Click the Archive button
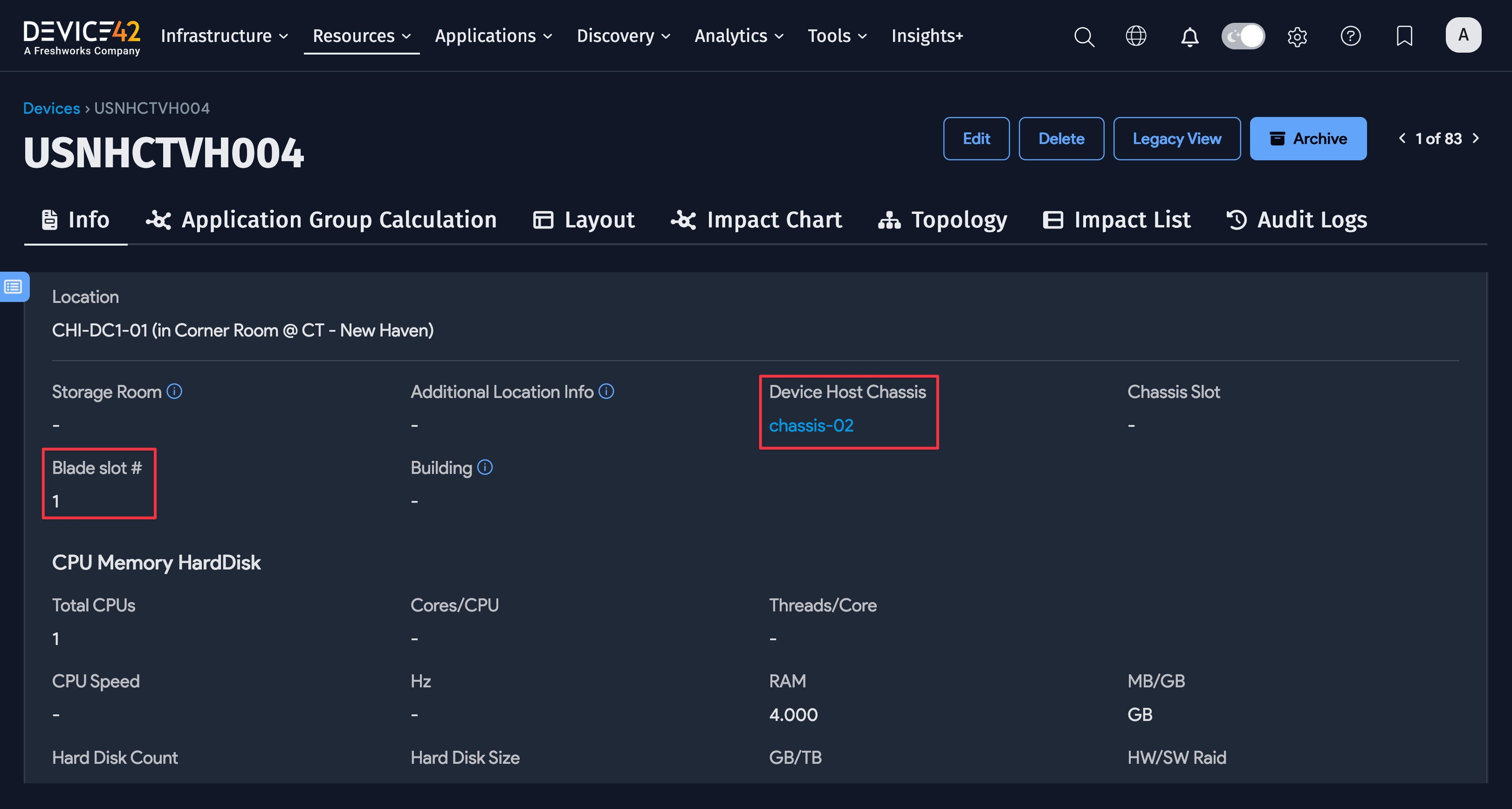Viewport: 1512px width, 809px height. 1308,138
